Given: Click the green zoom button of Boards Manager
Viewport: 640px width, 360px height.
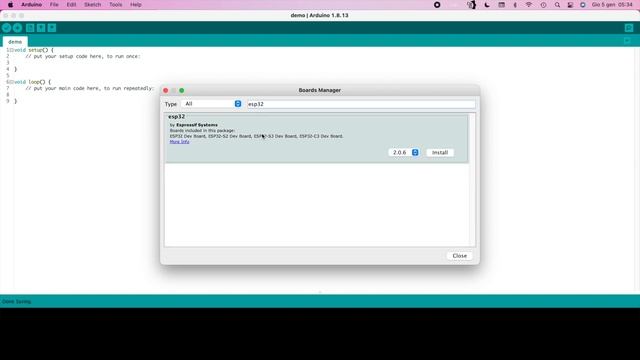Looking at the screenshot, I should coord(182,90).
